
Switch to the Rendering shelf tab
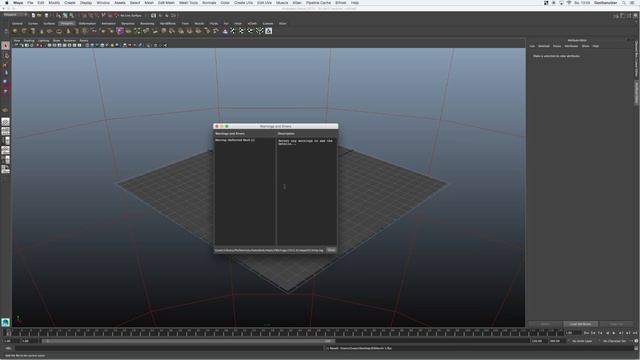coord(147,24)
